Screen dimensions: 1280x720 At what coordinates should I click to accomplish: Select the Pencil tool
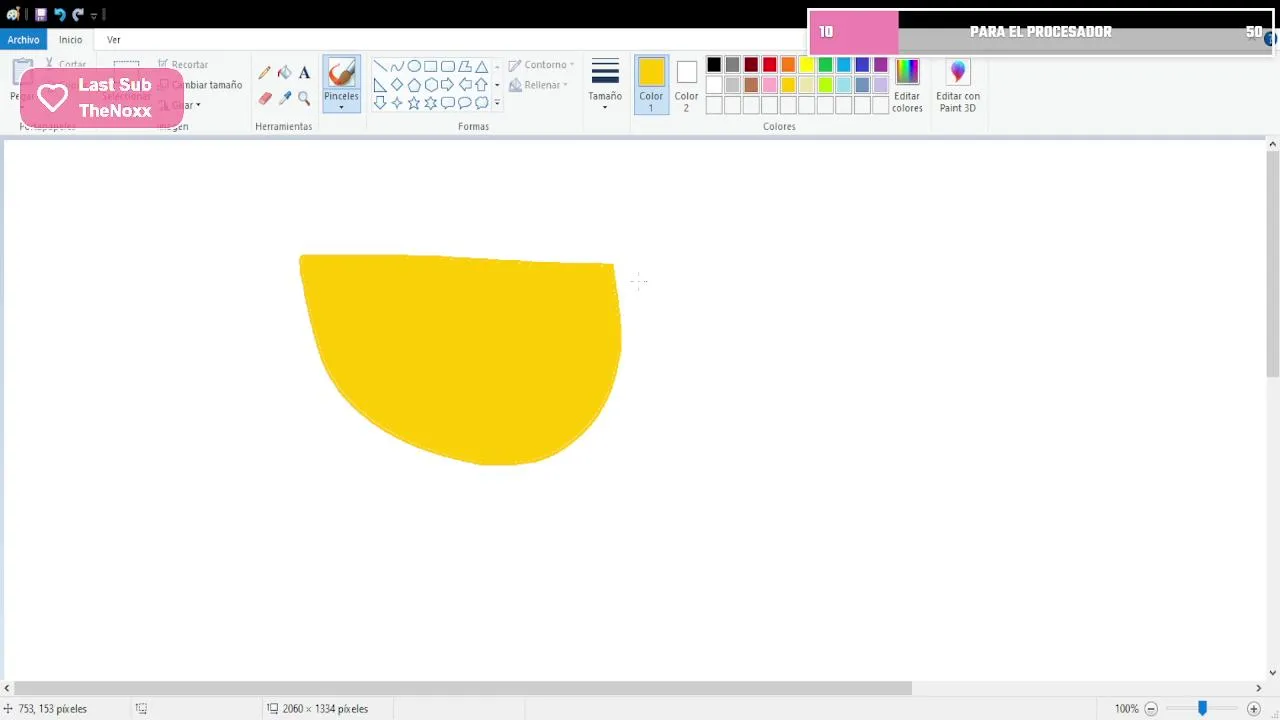(264, 72)
